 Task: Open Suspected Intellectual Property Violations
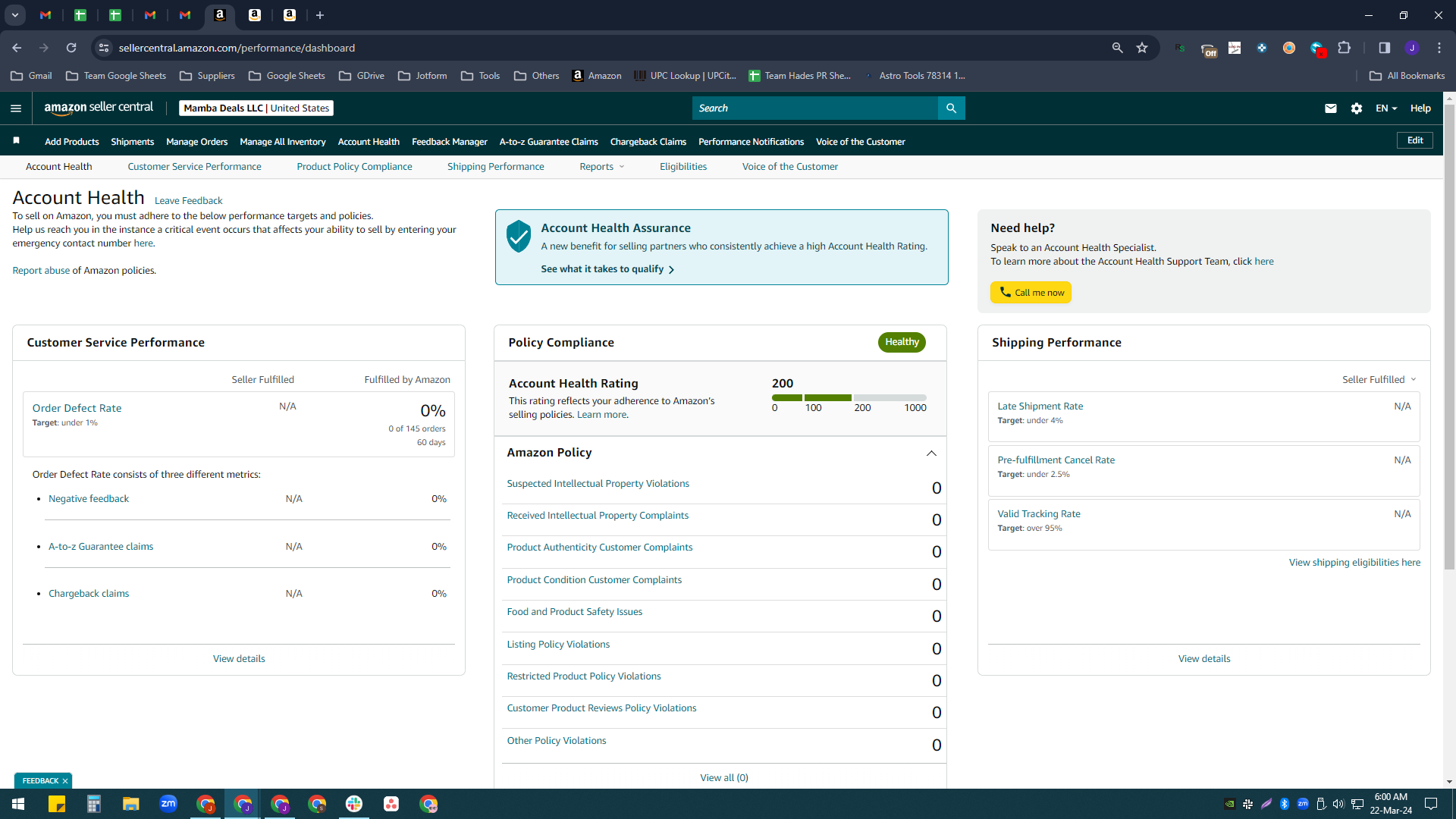pyautogui.click(x=598, y=484)
